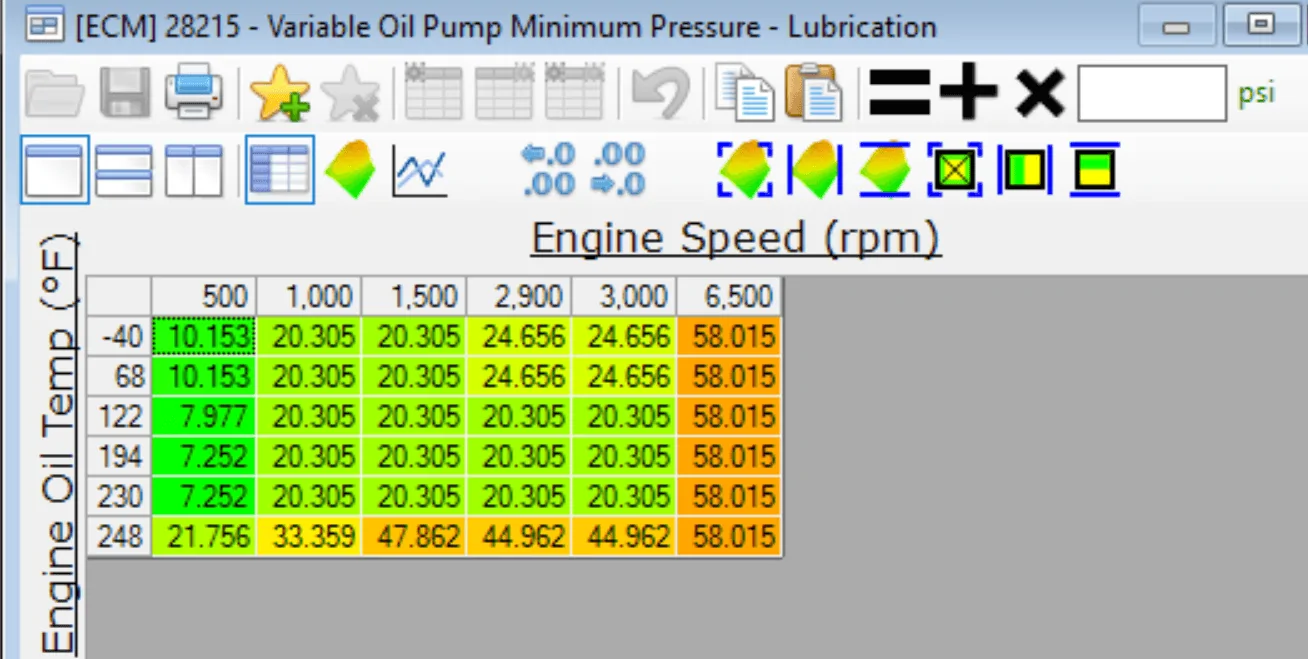Click the Undo arrow icon
The height and width of the screenshot is (659, 1308).
tap(660, 93)
